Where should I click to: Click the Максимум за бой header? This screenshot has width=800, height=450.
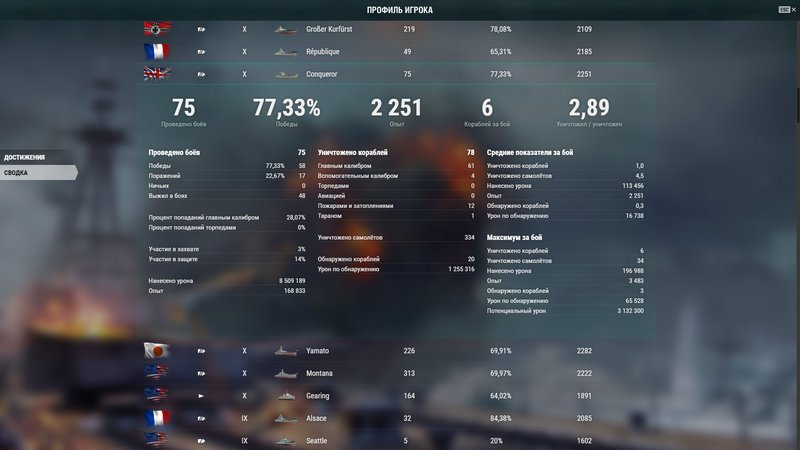[514, 237]
